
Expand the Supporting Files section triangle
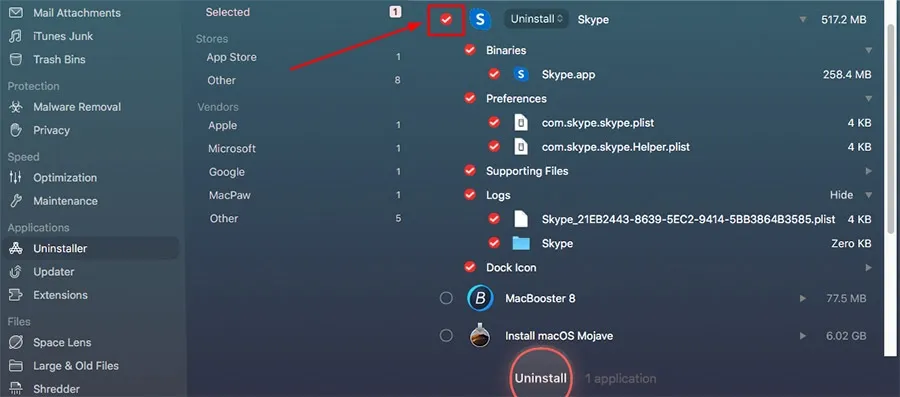coord(868,171)
